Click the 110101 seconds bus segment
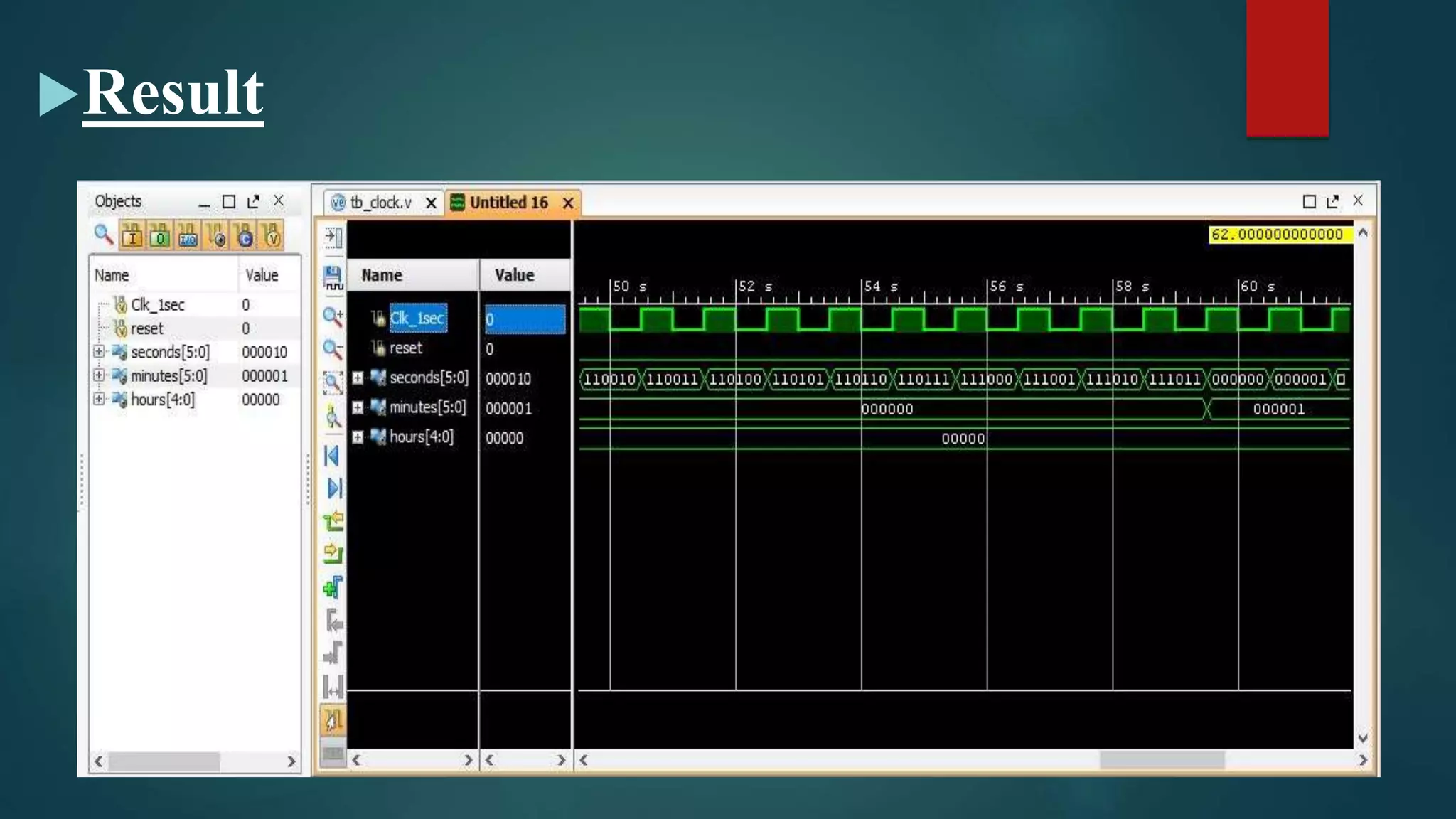1456x819 pixels. 798,379
